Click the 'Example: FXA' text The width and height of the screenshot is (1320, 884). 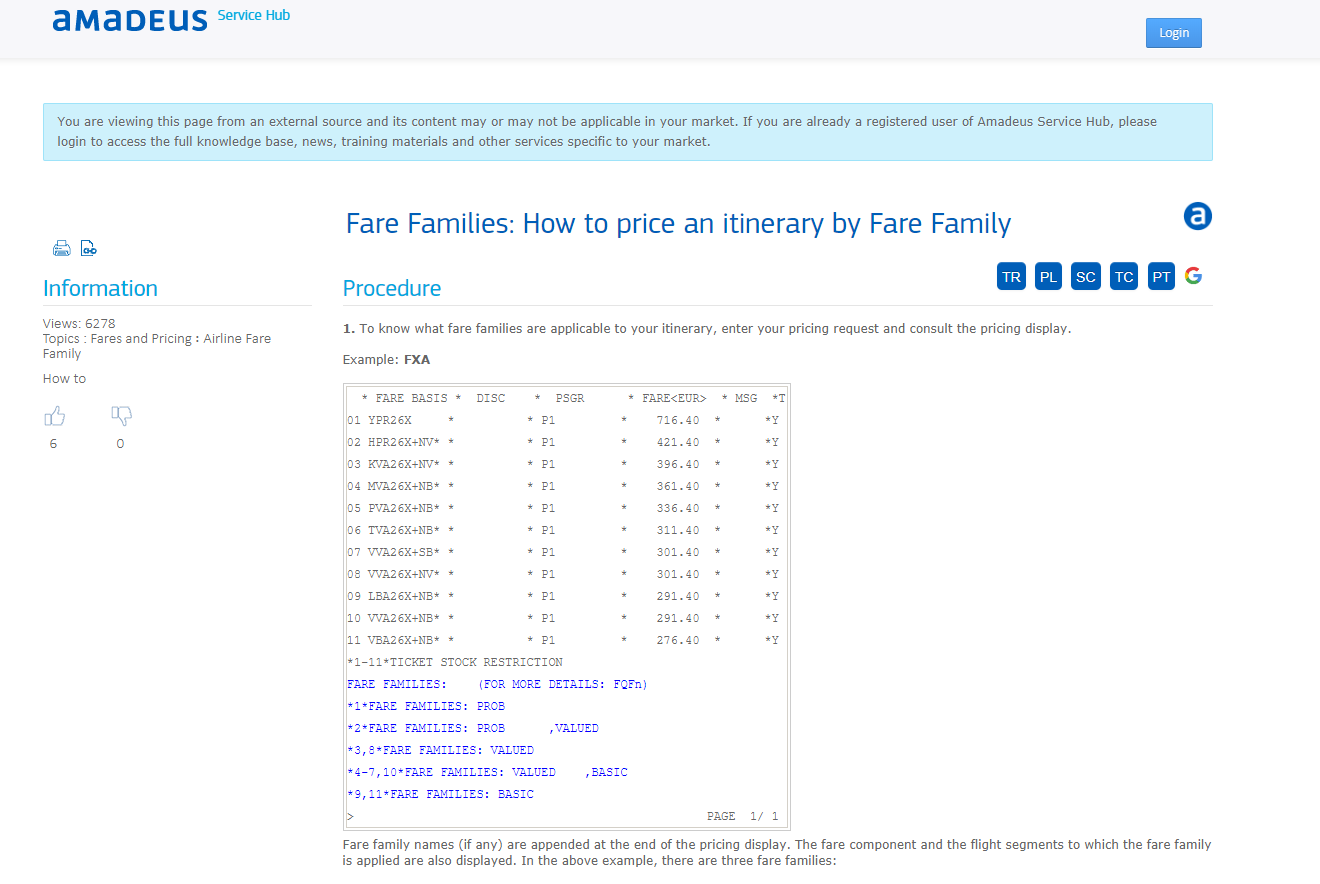click(x=386, y=359)
